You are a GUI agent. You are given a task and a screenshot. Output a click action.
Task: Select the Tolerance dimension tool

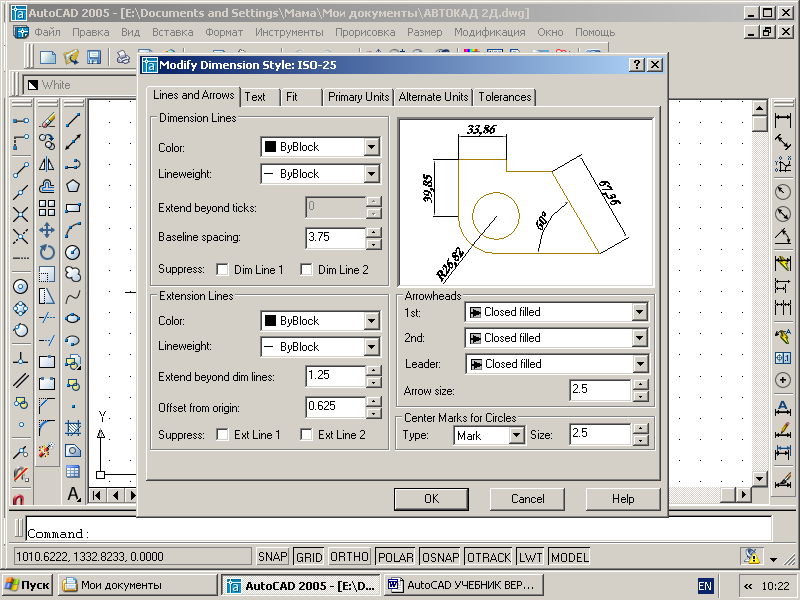click(x=783, y=358)
